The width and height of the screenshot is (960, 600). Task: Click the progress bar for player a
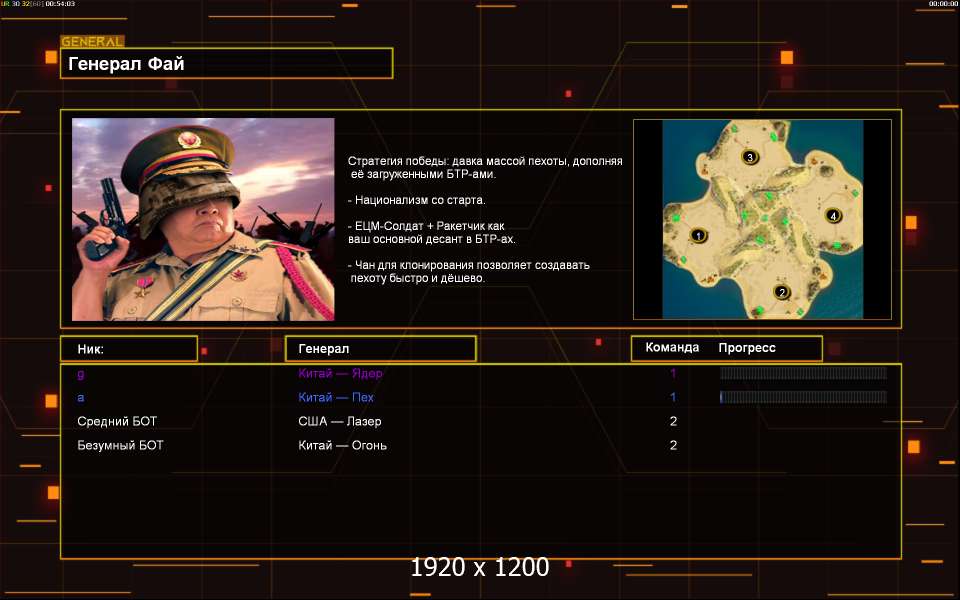click(x=803, y=397)
